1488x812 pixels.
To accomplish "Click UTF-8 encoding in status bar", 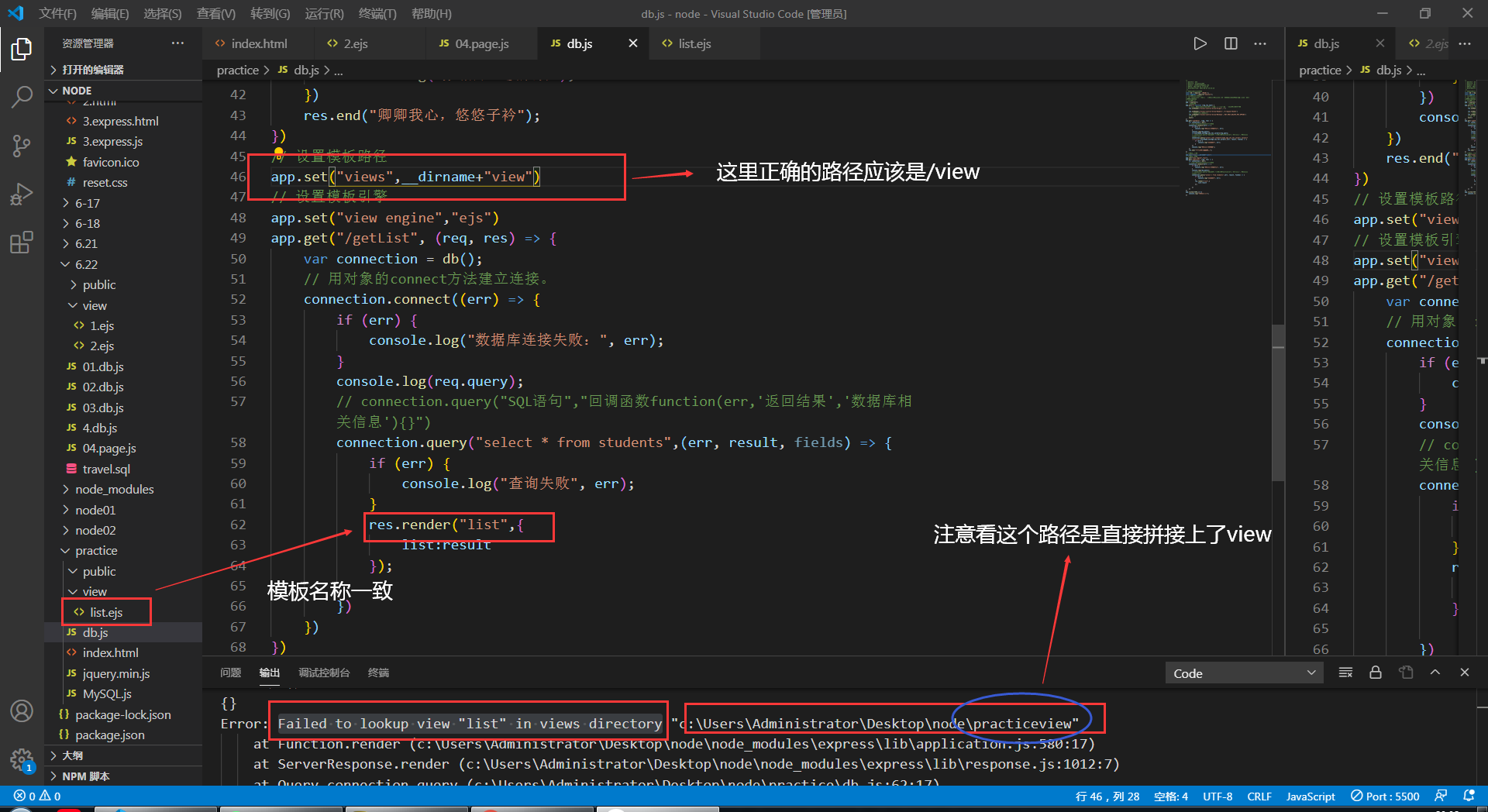I will tap(1217, 796).
